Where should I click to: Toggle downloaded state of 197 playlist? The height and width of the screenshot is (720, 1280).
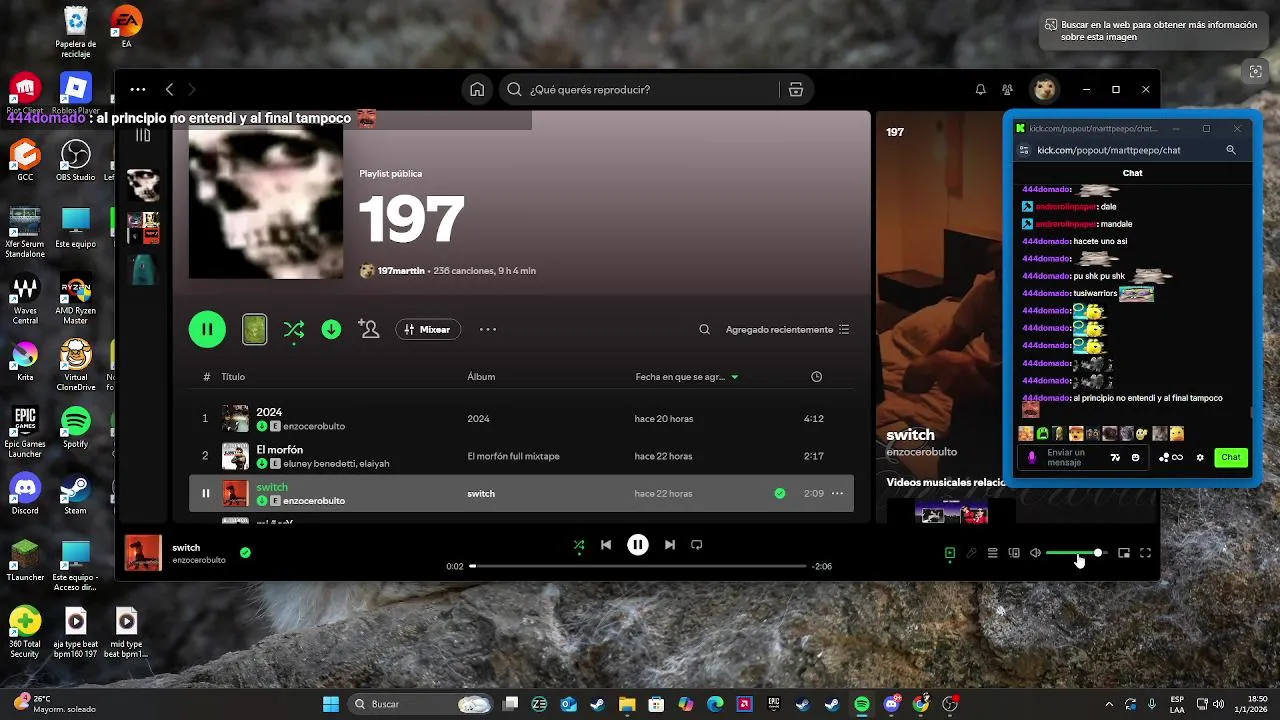[x=331, y=329]
